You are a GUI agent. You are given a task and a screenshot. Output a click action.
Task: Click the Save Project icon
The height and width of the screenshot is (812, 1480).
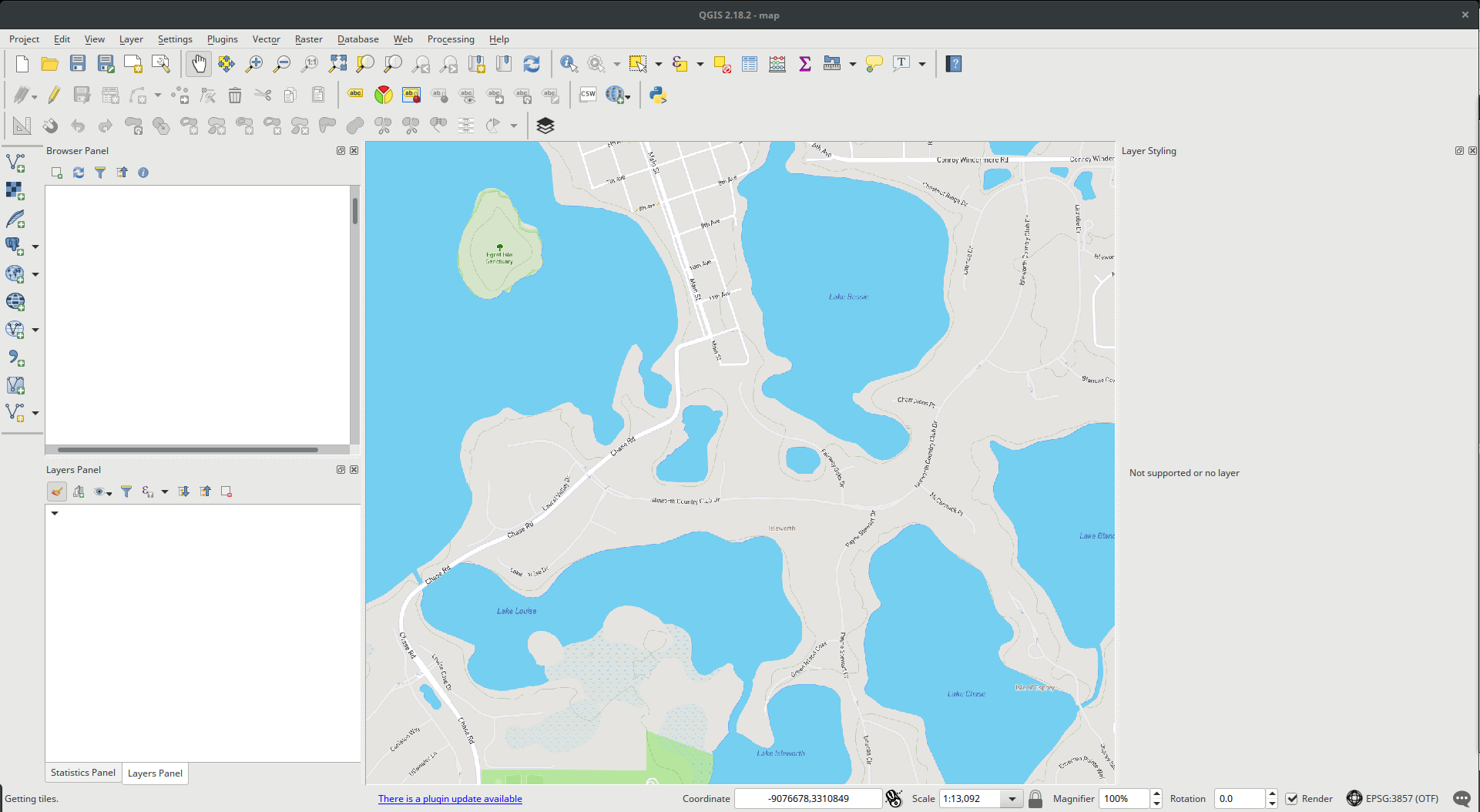(78, 64)
